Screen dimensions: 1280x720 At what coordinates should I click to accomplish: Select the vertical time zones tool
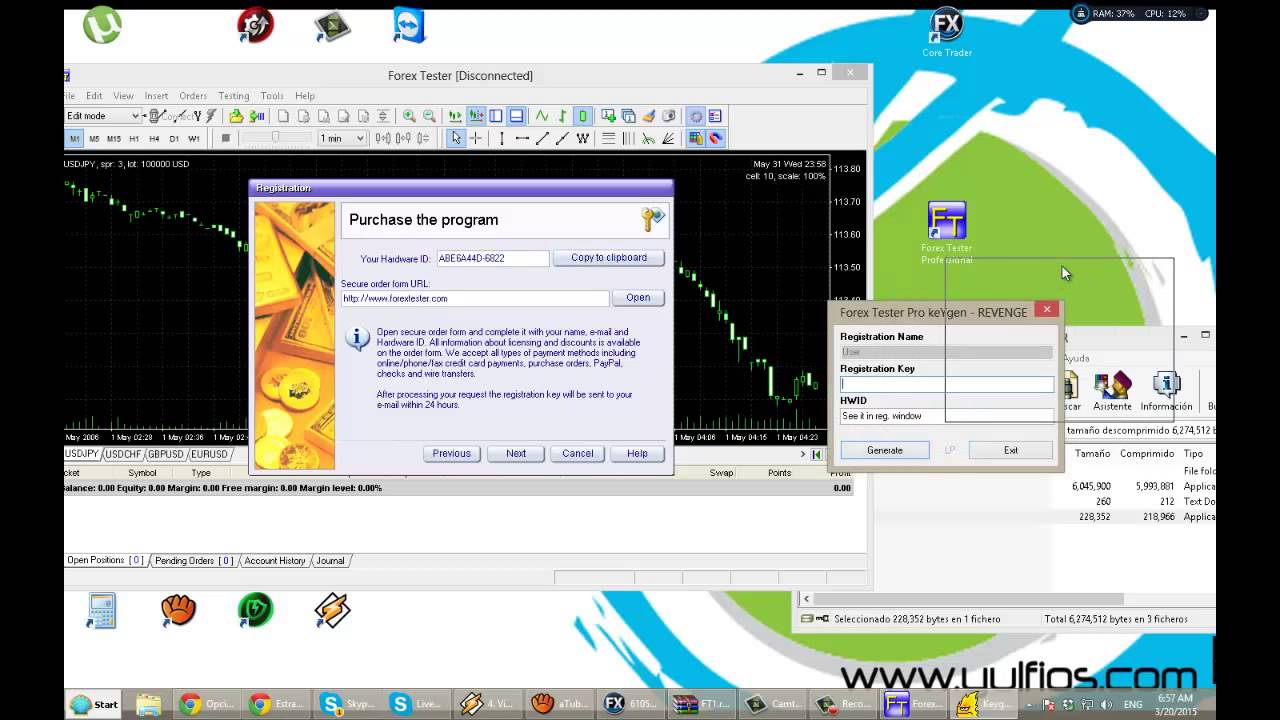[628, 138]
